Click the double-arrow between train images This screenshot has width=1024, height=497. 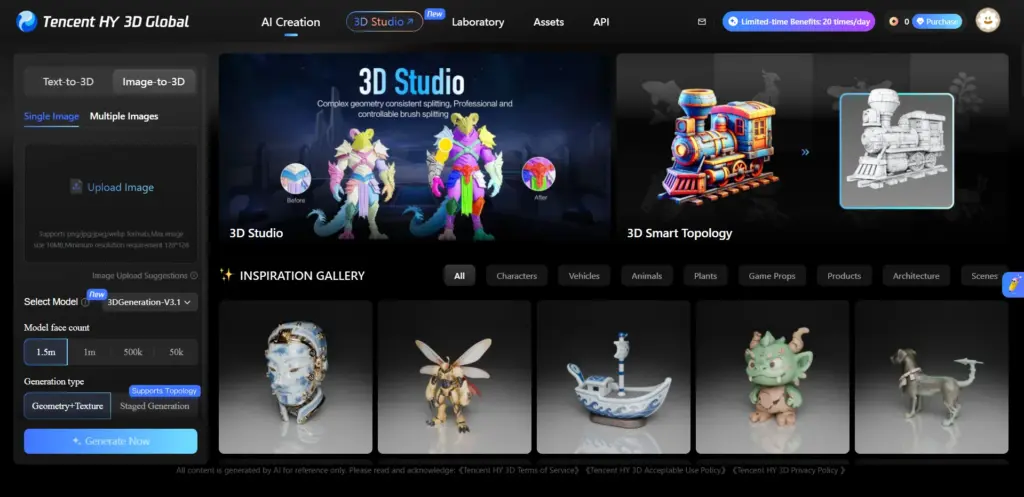pos(805,152)
